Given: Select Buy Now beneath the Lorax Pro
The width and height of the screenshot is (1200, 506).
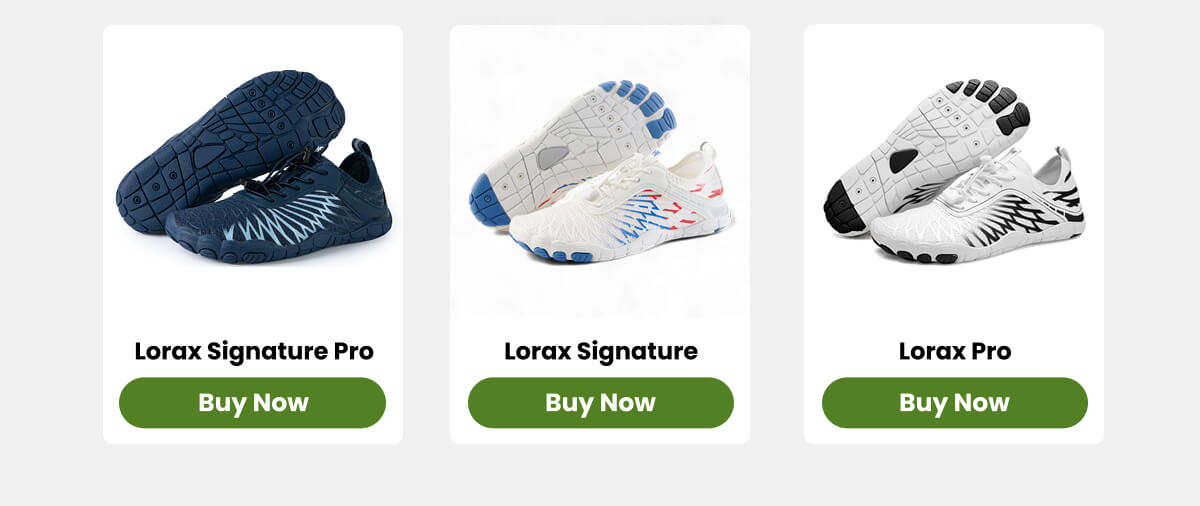Looking at the screenshot, I should click(954, 403).
